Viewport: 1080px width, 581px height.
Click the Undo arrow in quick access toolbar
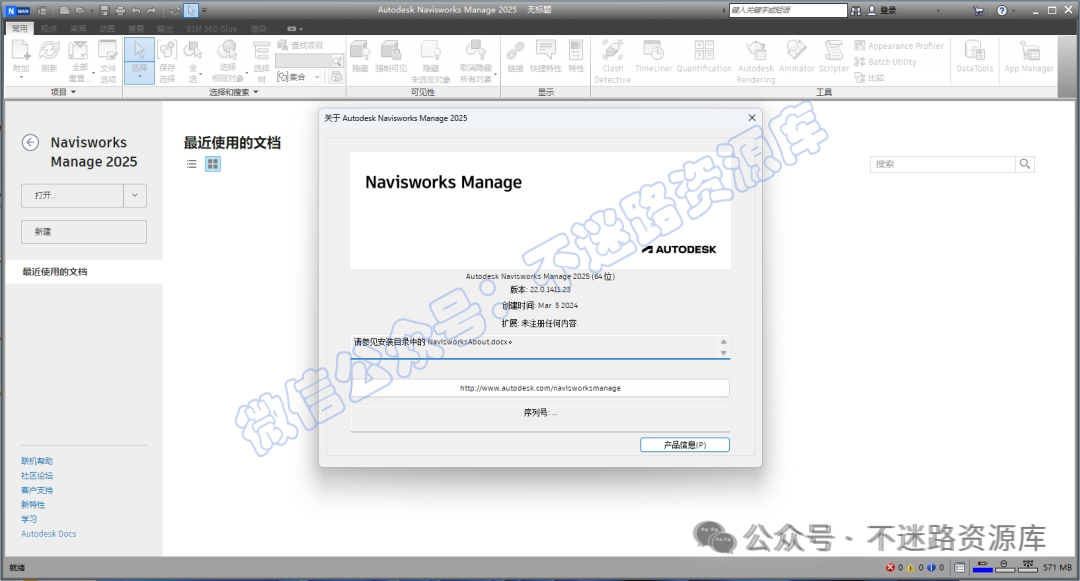point(136,10)
